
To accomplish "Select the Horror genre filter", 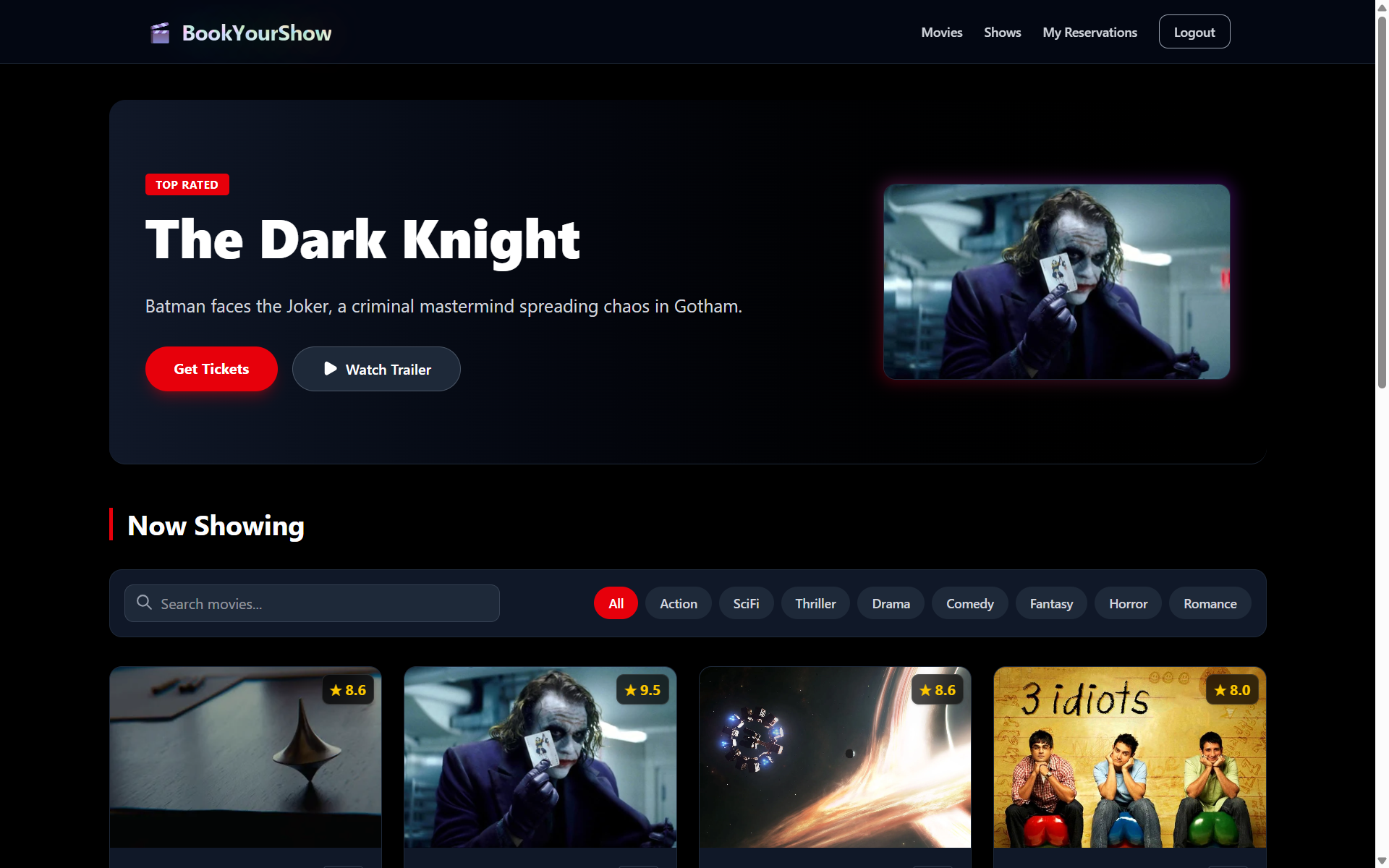I will tap(1128, 603).
